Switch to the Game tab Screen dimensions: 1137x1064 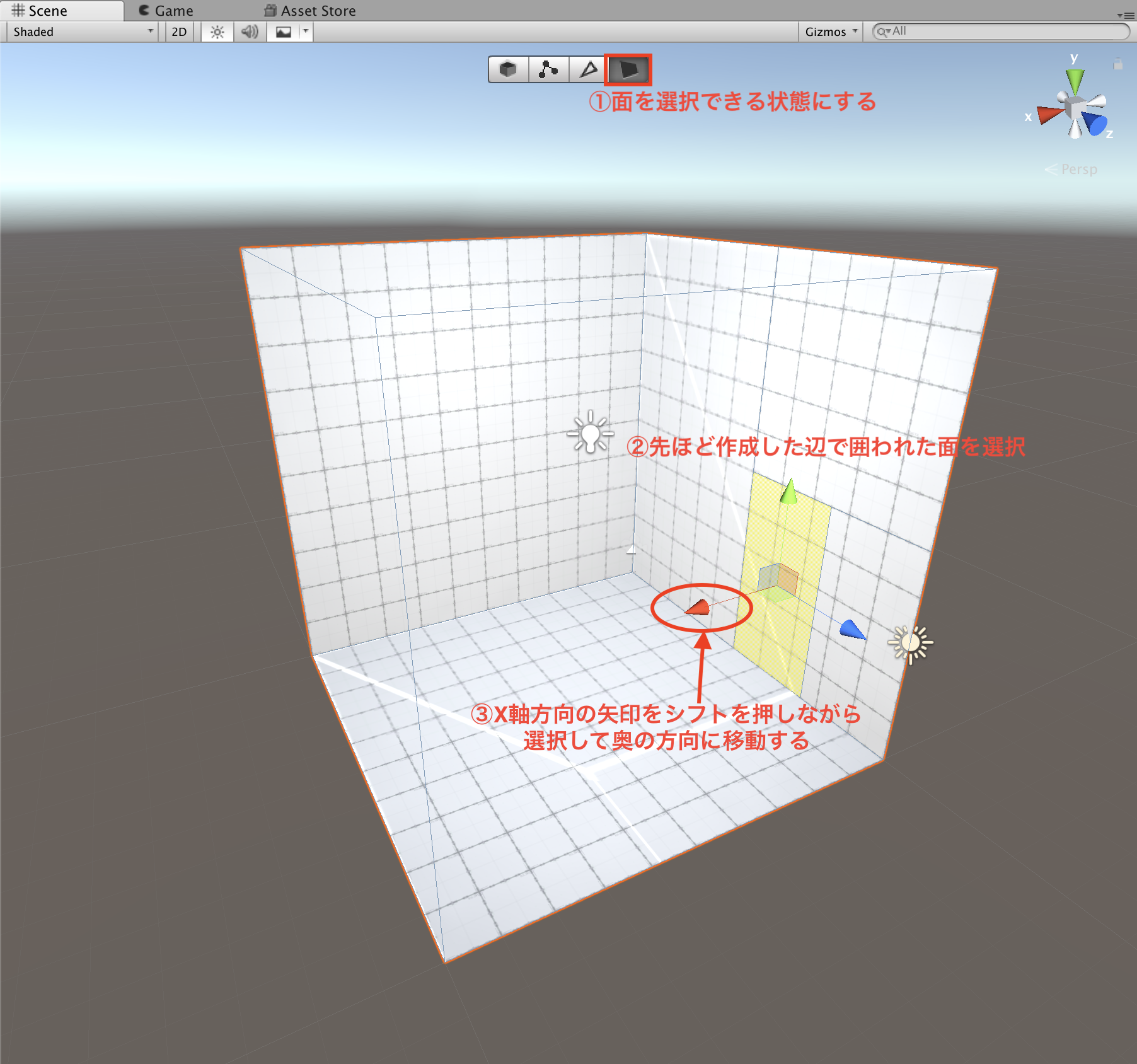point(166,11)
